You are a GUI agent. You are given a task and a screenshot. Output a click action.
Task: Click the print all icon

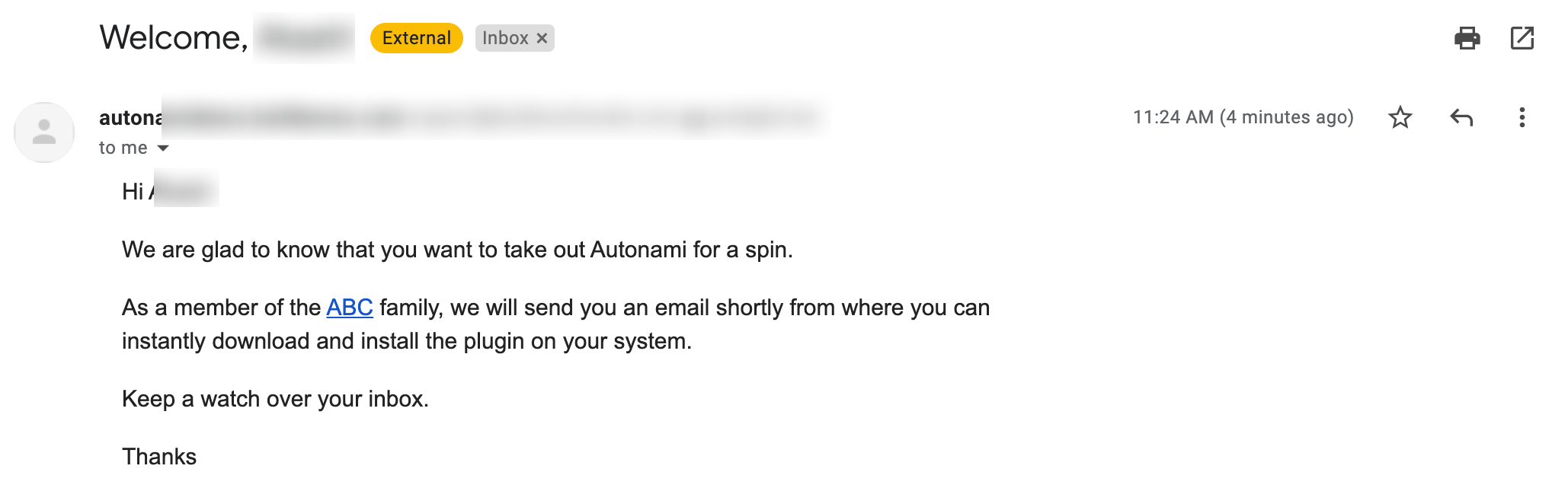pyautogui.click(x=1467, y=38)
